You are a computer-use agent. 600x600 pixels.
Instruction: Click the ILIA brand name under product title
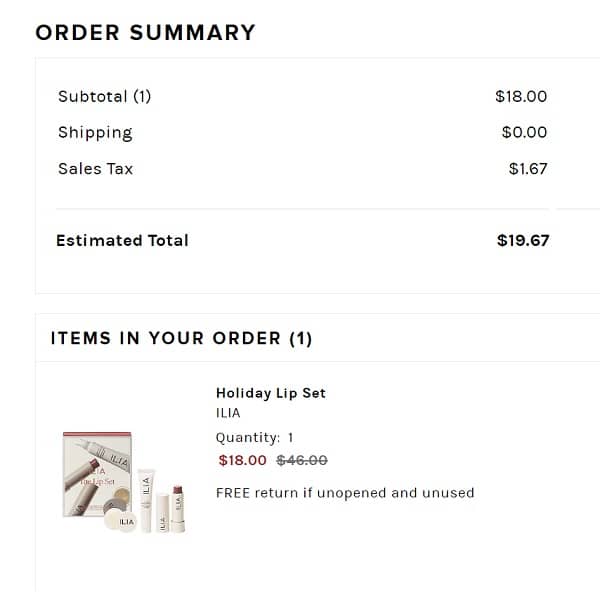click(228, 413)
